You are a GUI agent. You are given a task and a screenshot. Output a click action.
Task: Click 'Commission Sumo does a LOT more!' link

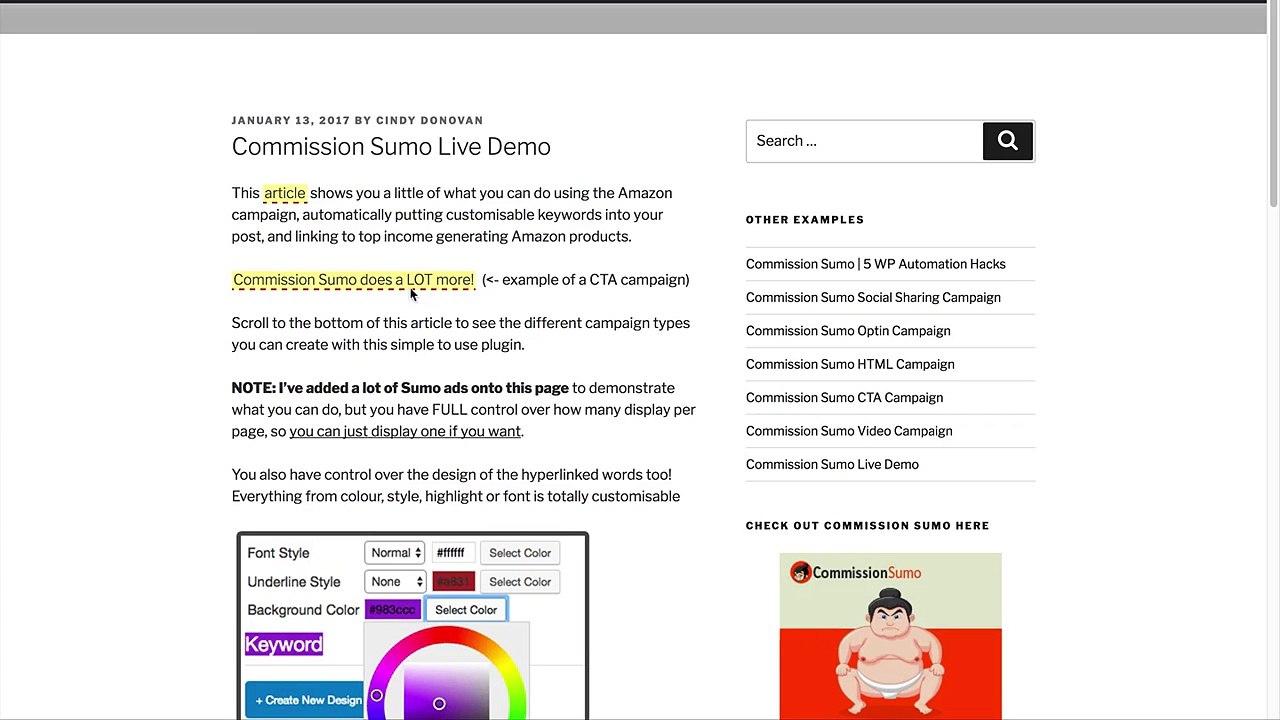(353, 280)
